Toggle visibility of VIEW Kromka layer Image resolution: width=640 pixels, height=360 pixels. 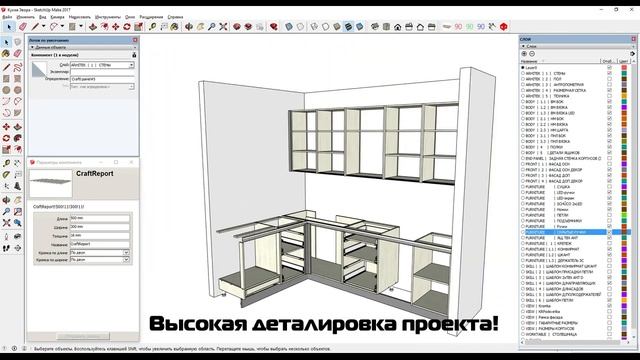[x=609, y=306]
